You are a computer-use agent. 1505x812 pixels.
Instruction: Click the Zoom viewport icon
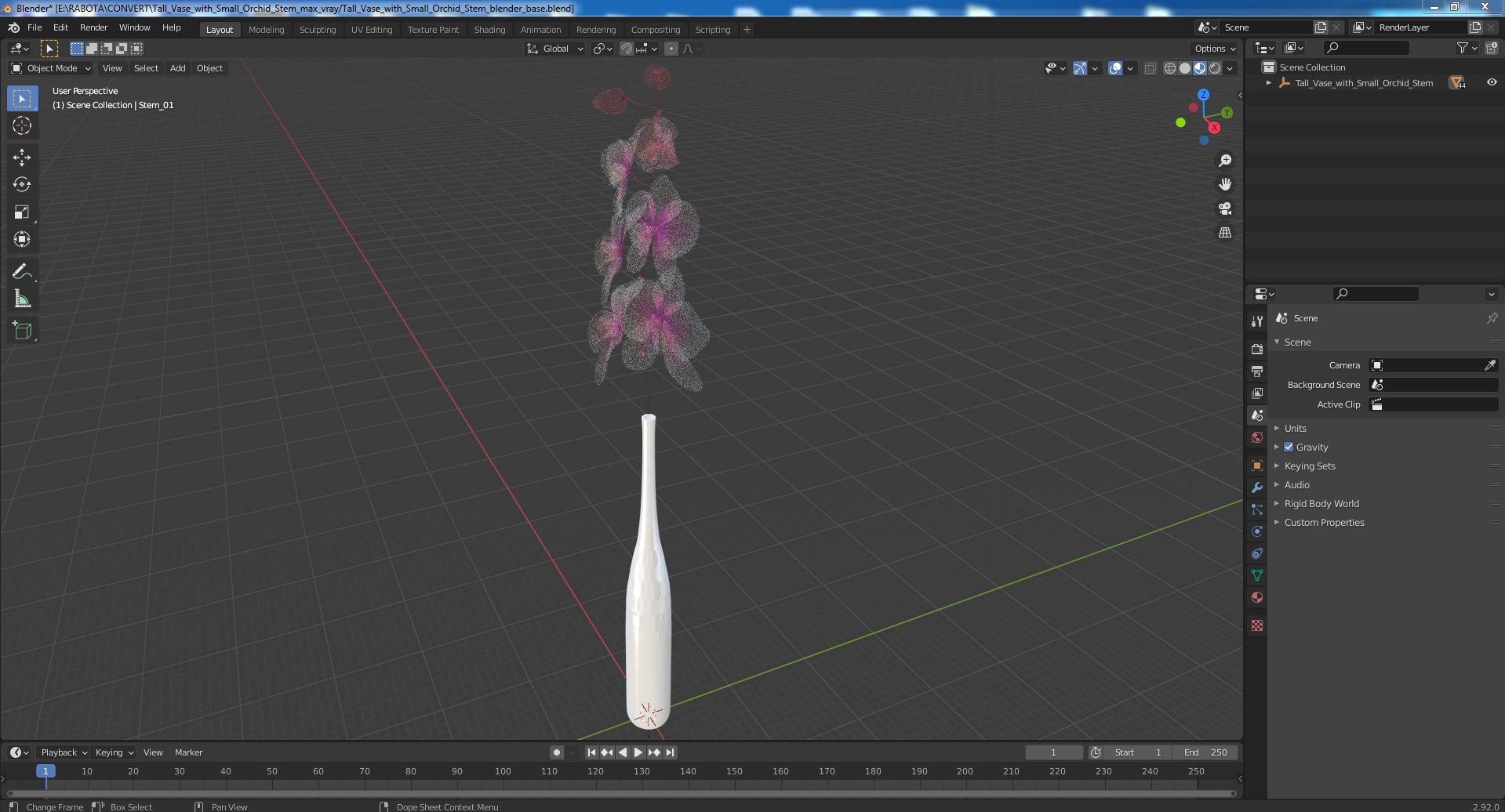tap(1225, 161)
